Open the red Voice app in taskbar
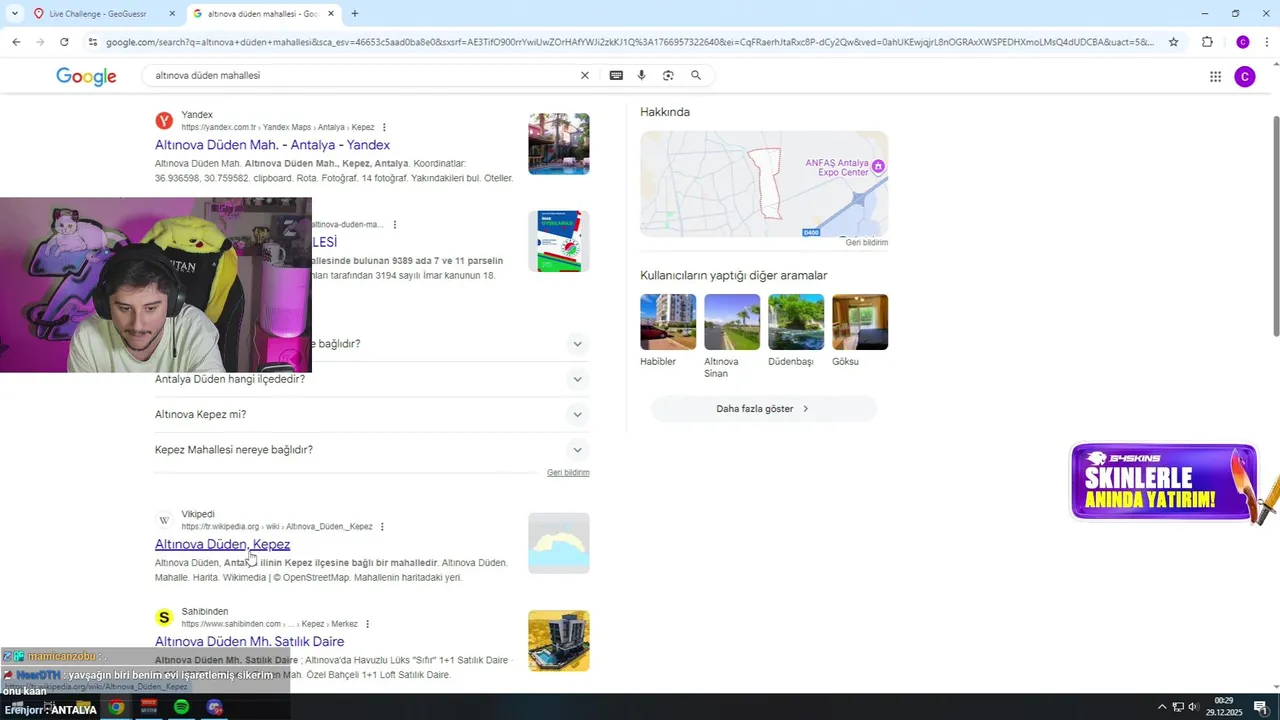The width and height of the screenshot is (1280, 720). pyautogui.click(x=149, y=707)
